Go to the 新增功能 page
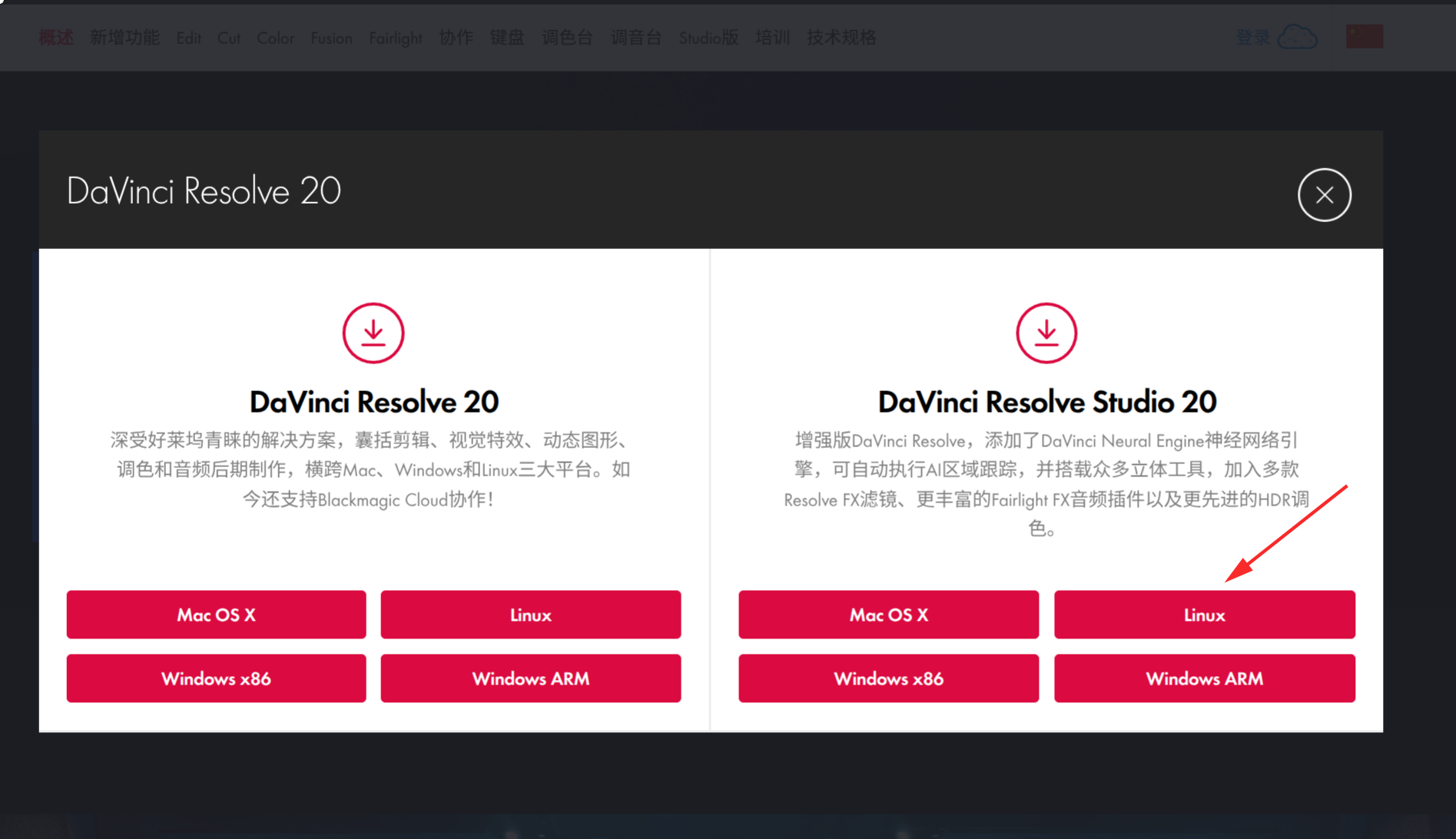The width and height of the screenshot is (1456, 839). 124,38
